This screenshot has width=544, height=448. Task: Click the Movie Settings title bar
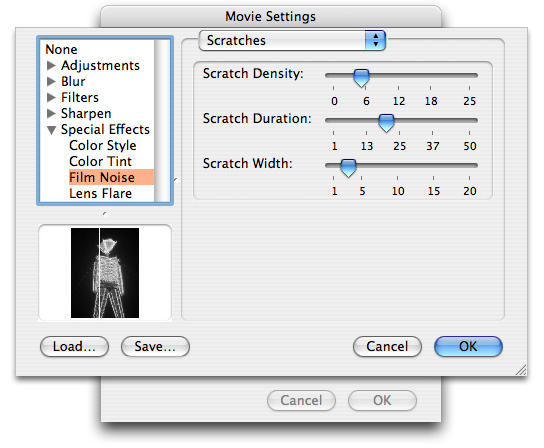pyautogui.click(x=271, y=16)
